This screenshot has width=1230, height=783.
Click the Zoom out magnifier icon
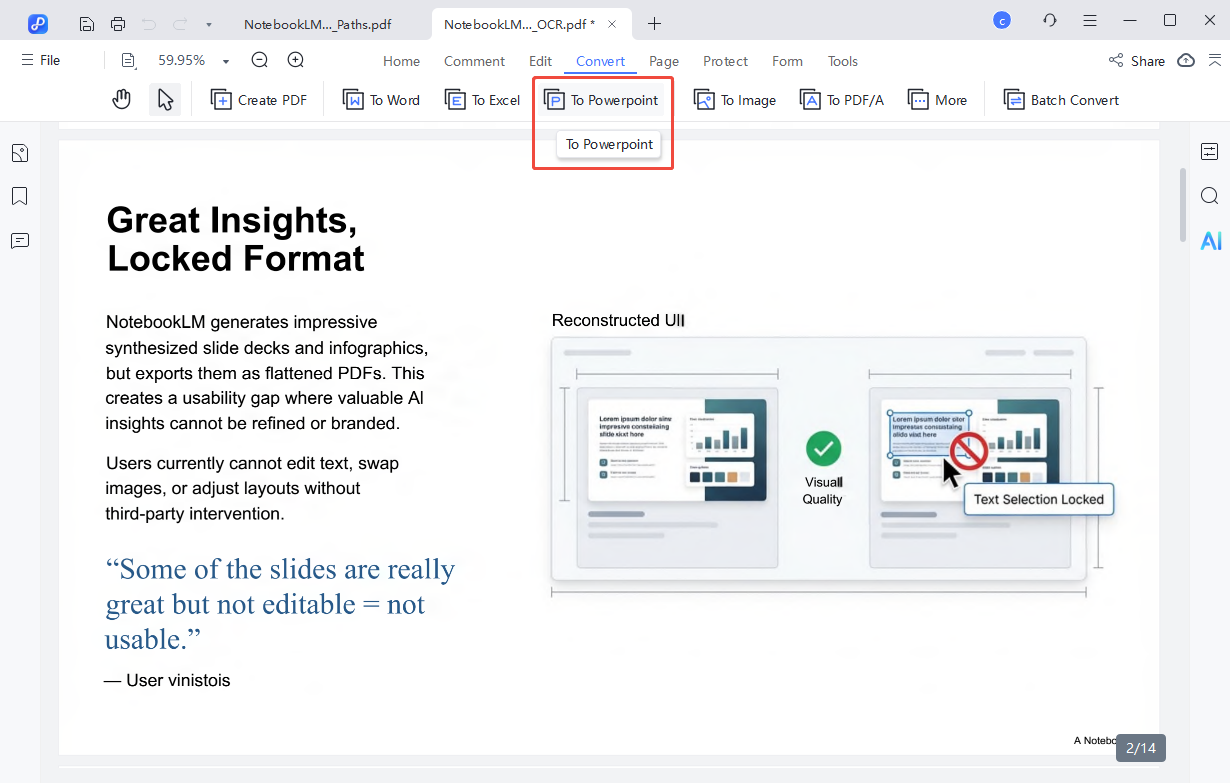[259, 60]
